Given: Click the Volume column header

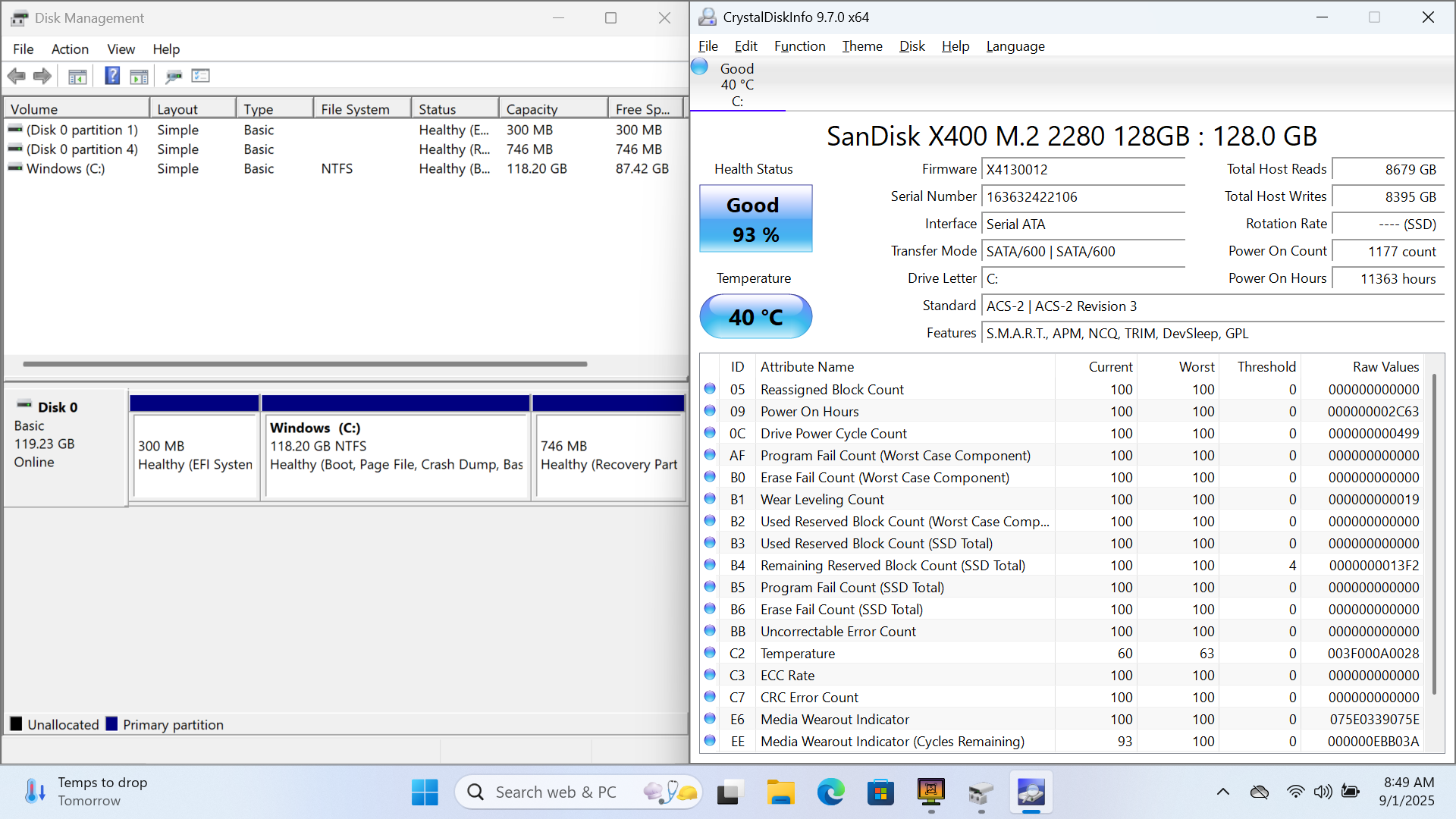Looking at the screenshot, I should tap(76, 108).
